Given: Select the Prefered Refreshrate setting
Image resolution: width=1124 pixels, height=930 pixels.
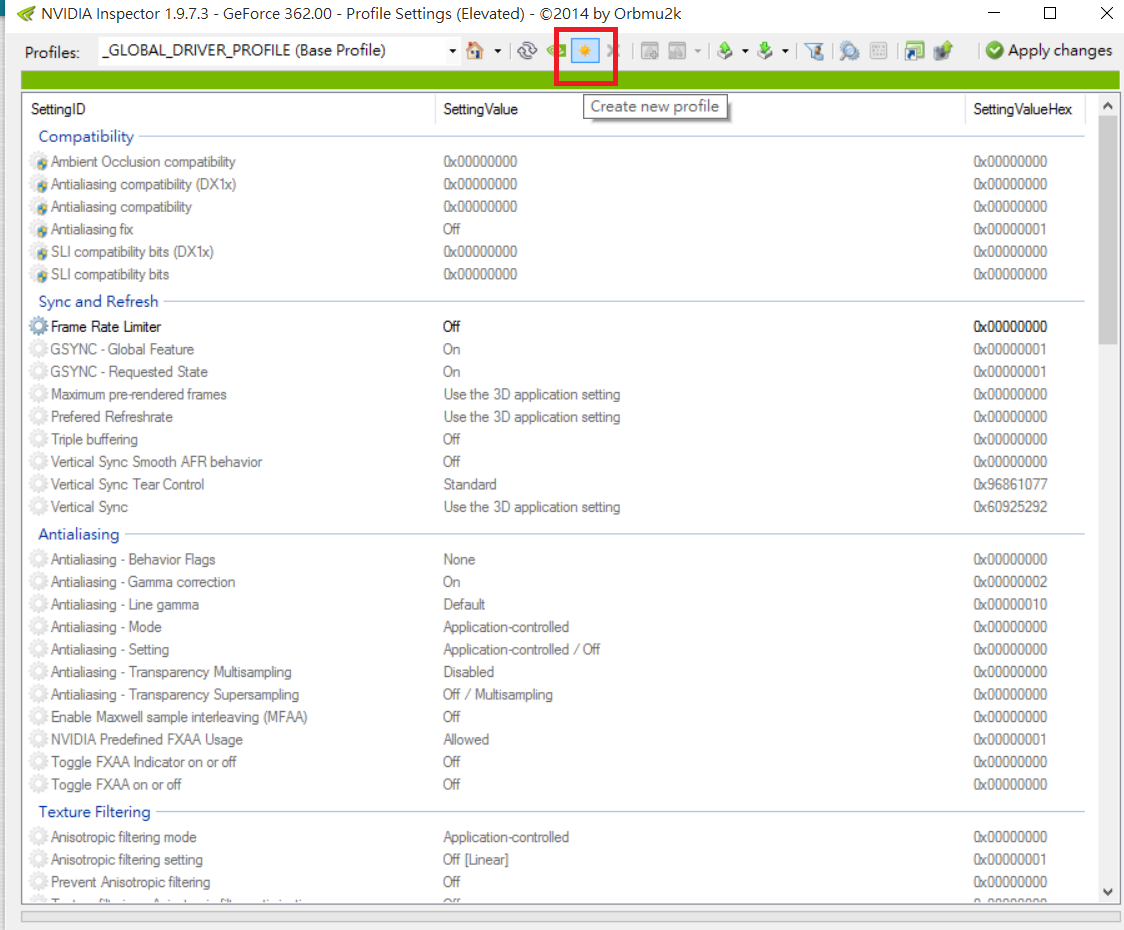Looking at the screenshot, I should [112, 417].
